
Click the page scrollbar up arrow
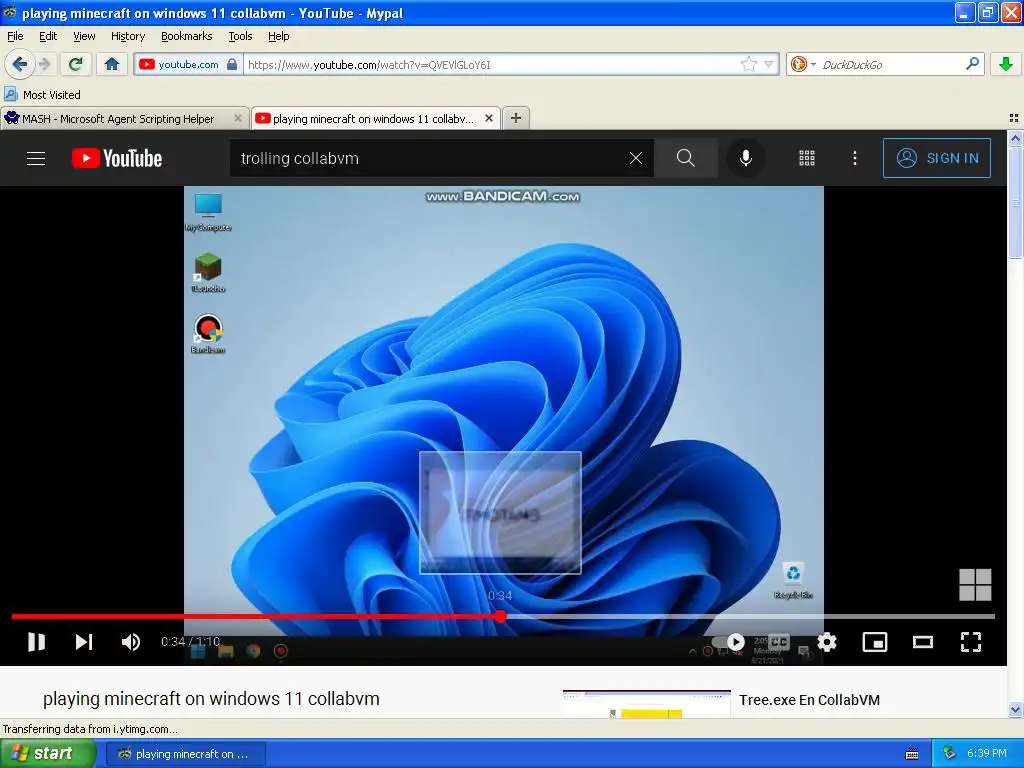pos(1015,138)
